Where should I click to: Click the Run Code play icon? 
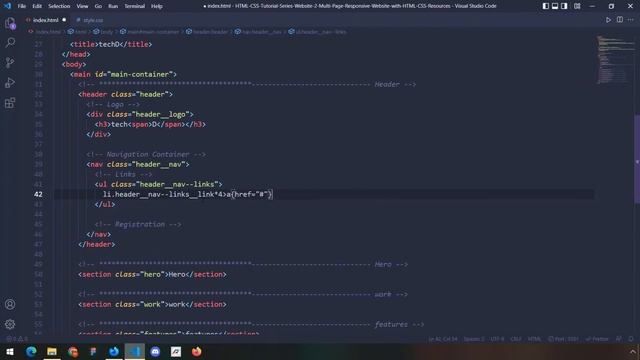pos(608,20)
